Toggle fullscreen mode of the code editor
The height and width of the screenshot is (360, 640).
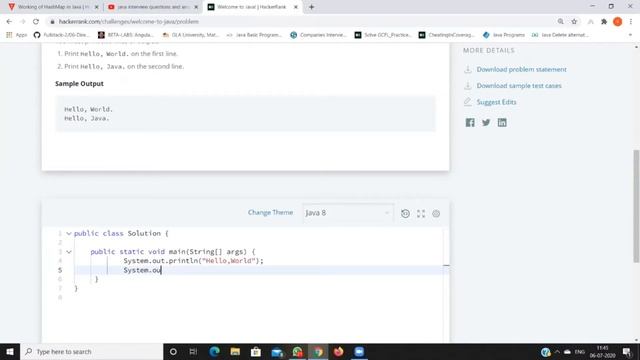click(421, 213)
